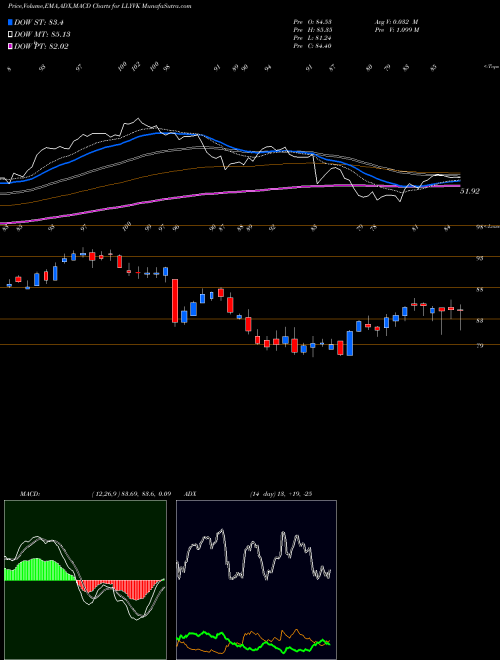The width and height of the screenshot is (500, 660).
Task: Click the 'Pre C: 84.40' close value
Action: pos(312,46)
